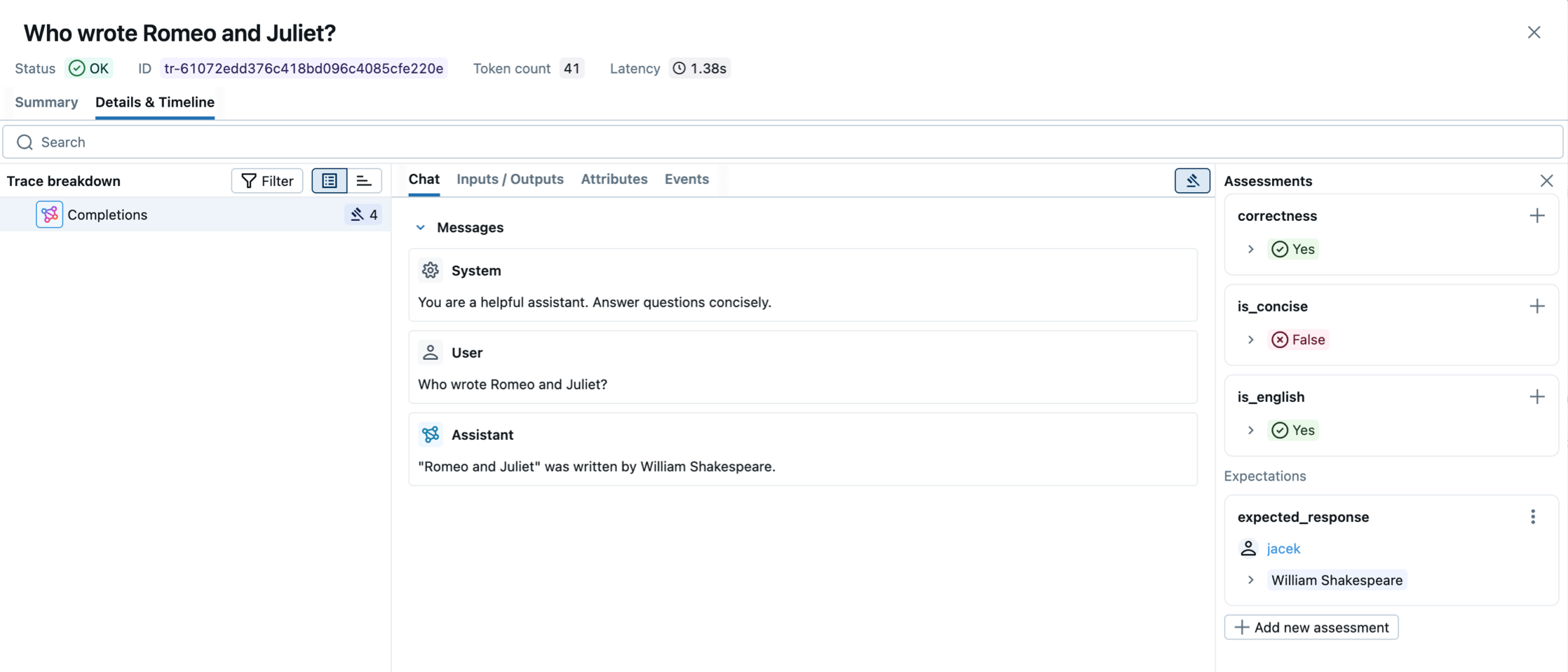The image size is (1568, 672).
Task: Click plus icon beside is_english
Action: tap(1536, 397)
